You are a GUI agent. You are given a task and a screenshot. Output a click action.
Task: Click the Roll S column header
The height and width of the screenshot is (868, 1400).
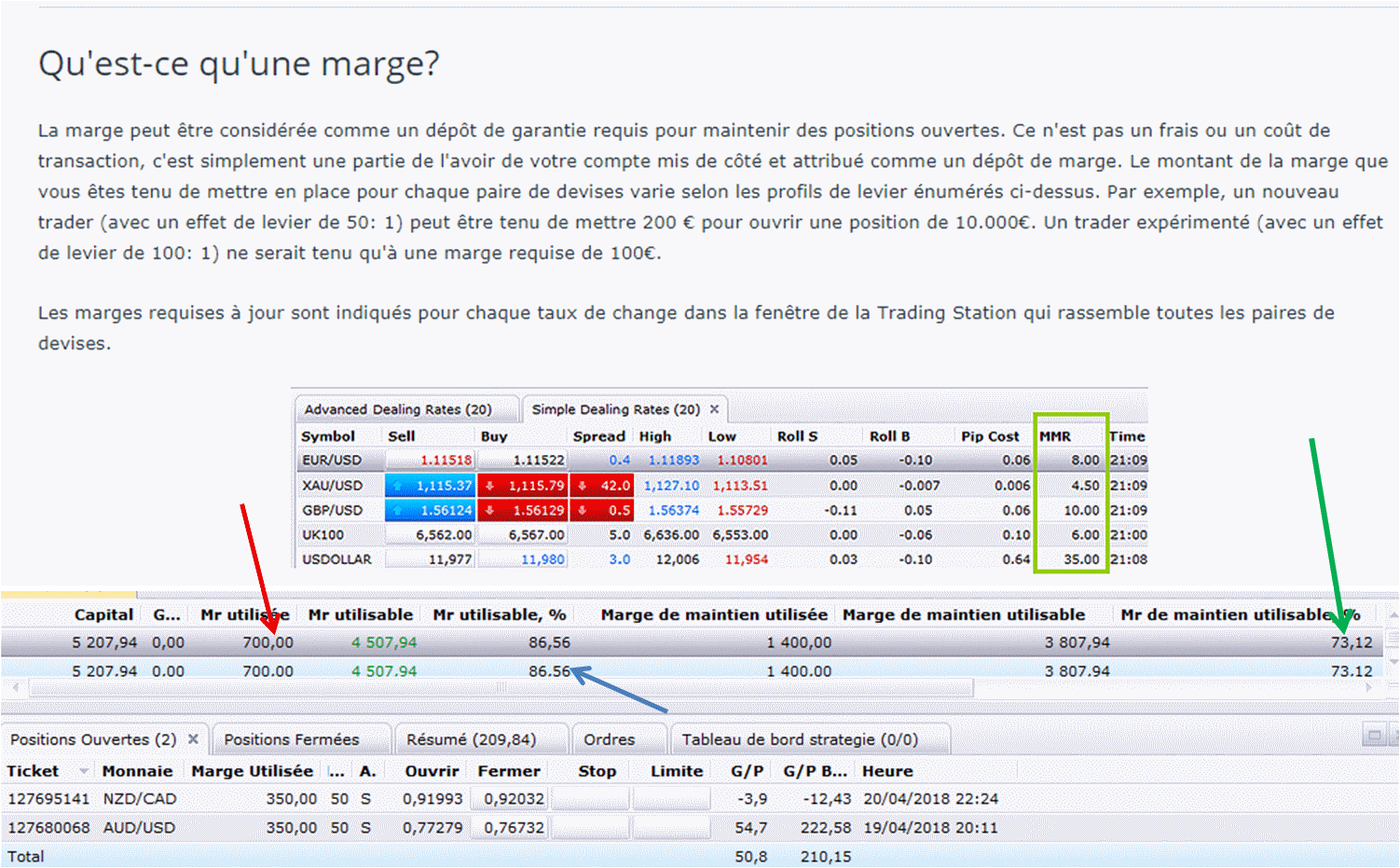click(x=797, y=436)
